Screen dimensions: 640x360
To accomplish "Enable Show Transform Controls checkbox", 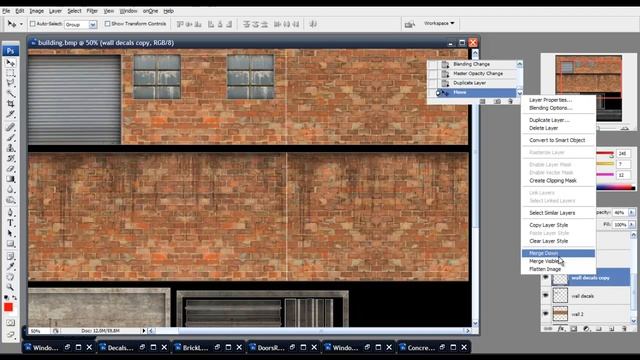I will [107, 24].
